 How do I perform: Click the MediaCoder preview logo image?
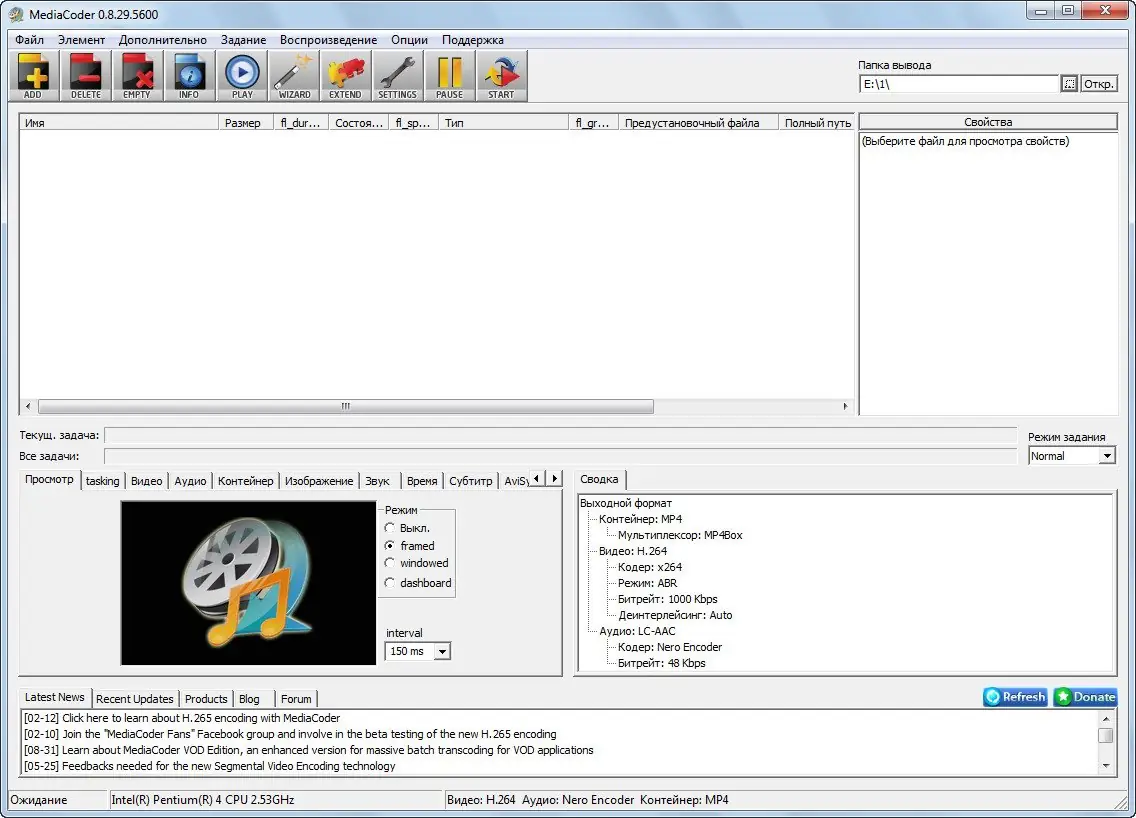(x=248, y=583)
